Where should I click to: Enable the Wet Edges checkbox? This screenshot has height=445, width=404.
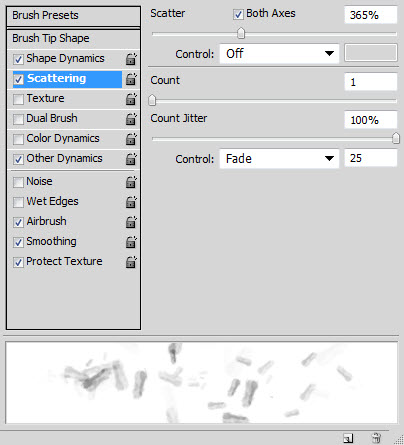[18, 202]
